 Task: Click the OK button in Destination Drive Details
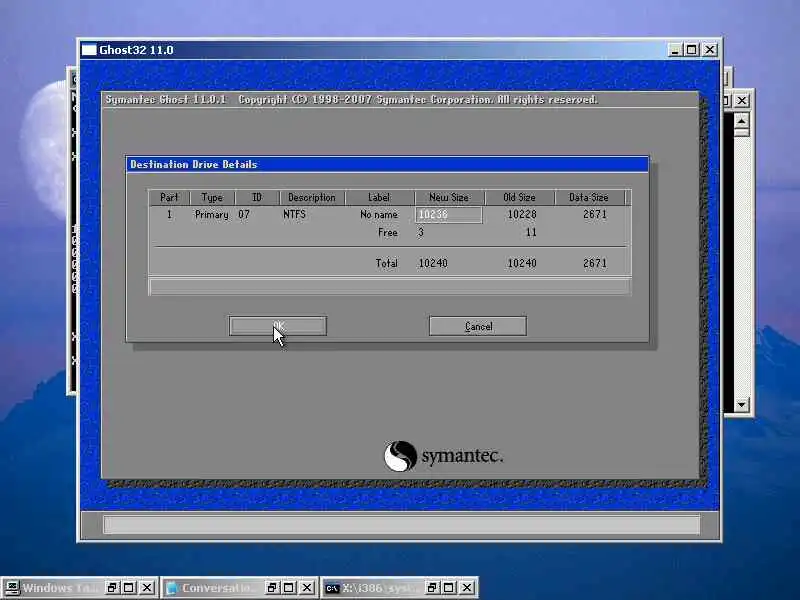click(278, 326)
